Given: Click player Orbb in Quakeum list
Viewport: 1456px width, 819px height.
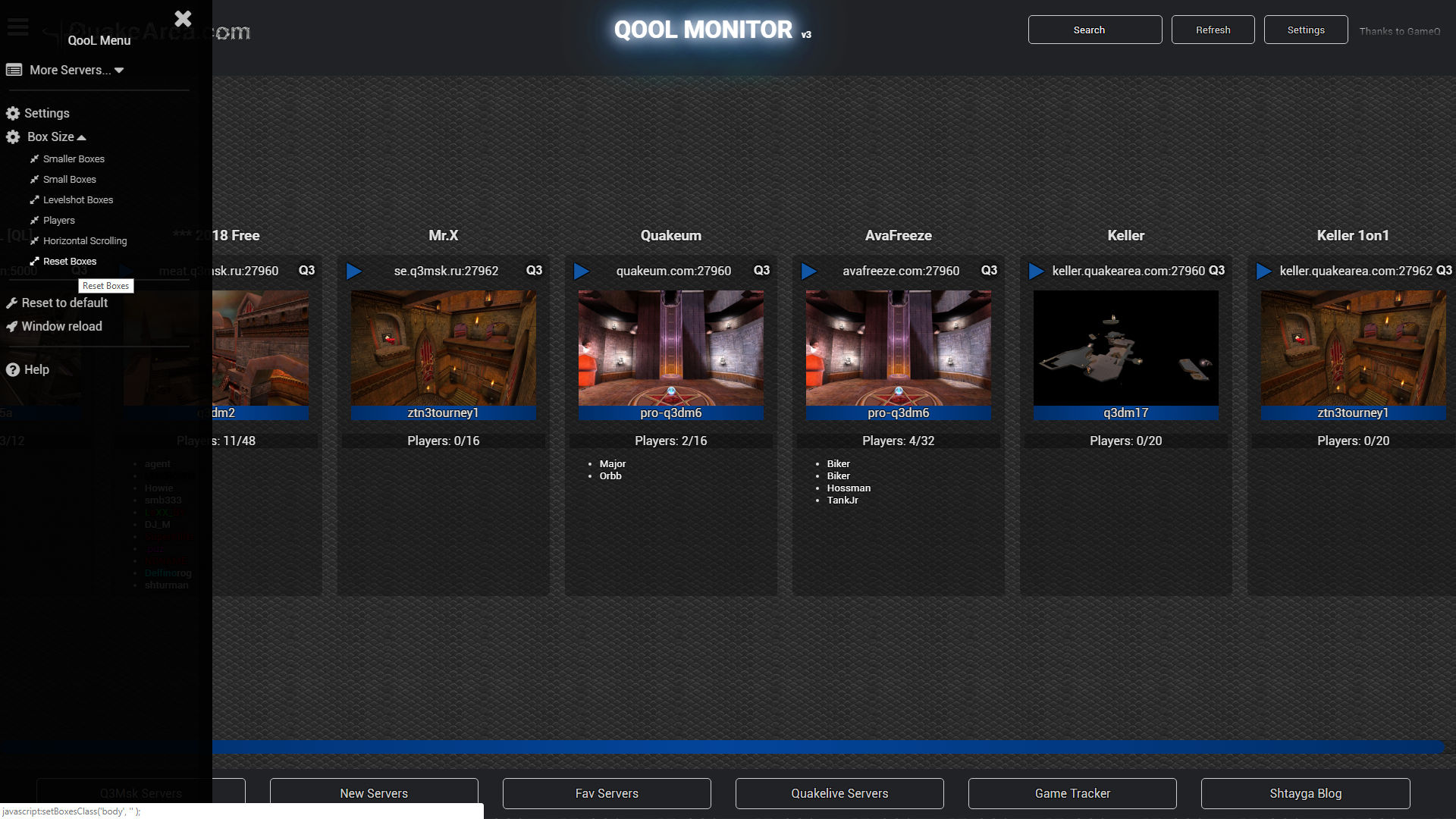Looking at the screenshot, I should click(x=610, y=475).
